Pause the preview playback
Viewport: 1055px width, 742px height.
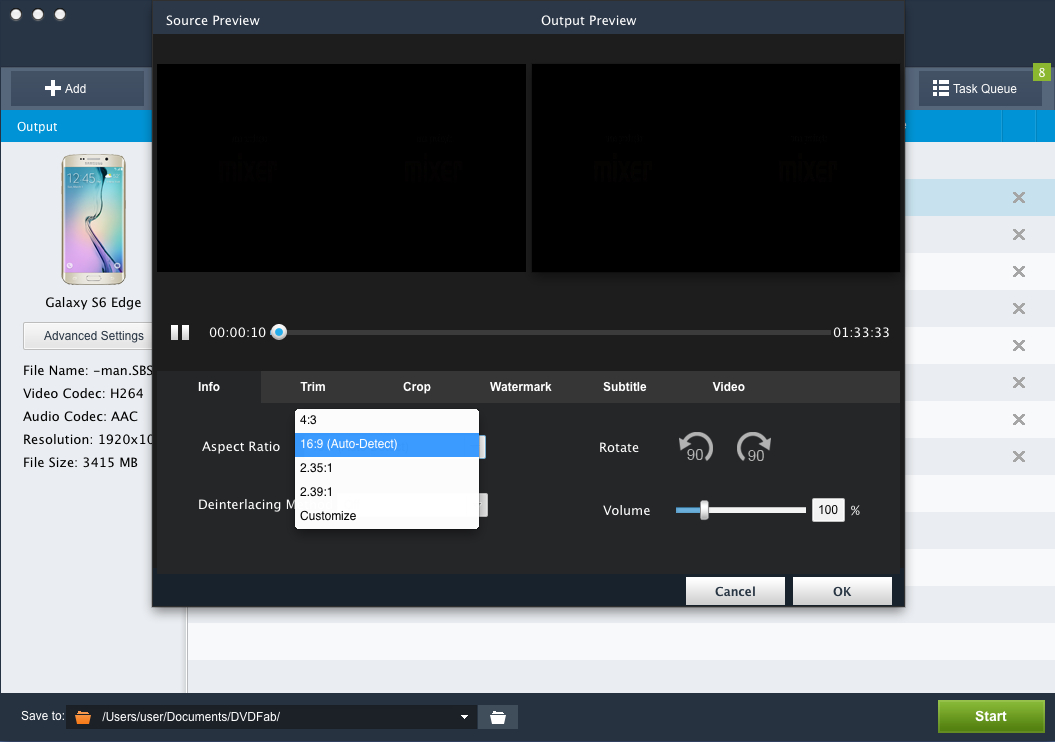click(x=180, y=332)
